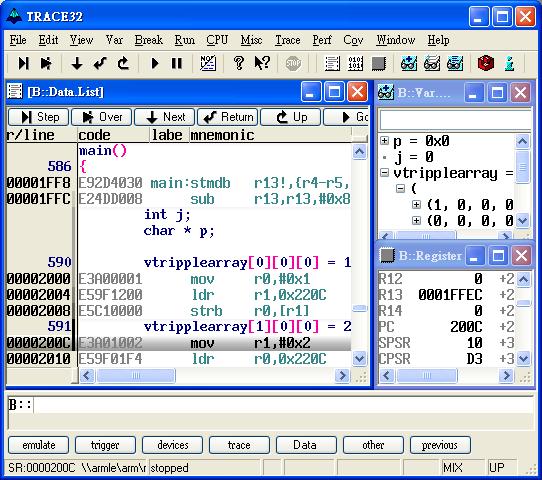Viewport: 542px width, 480px height.
Task: Click the previous softkey button
Action: pyautogui.click(x=440, y=445)
